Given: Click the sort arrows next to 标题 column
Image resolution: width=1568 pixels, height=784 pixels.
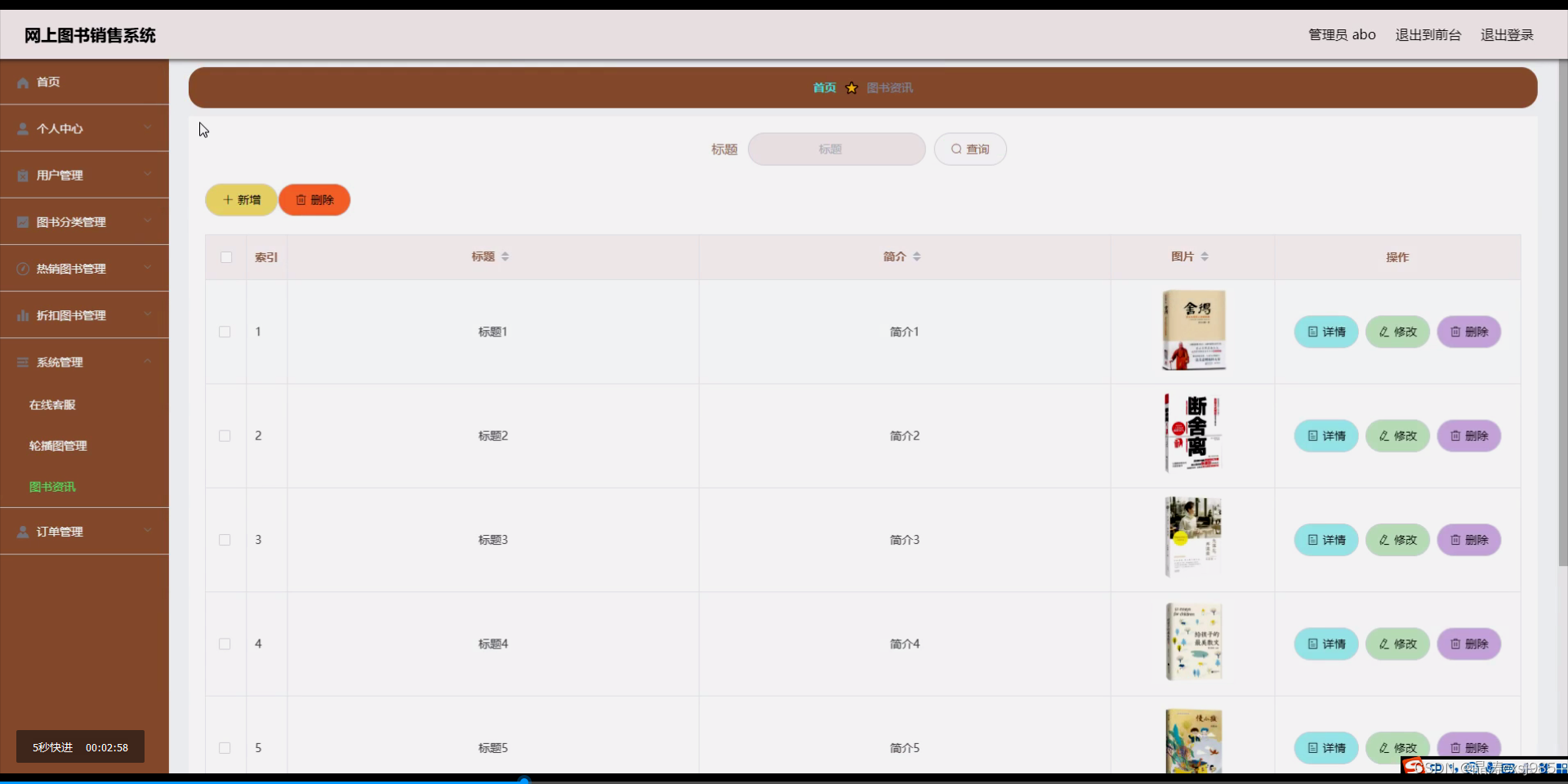Looking at the screenshot, I should (506, 256).
